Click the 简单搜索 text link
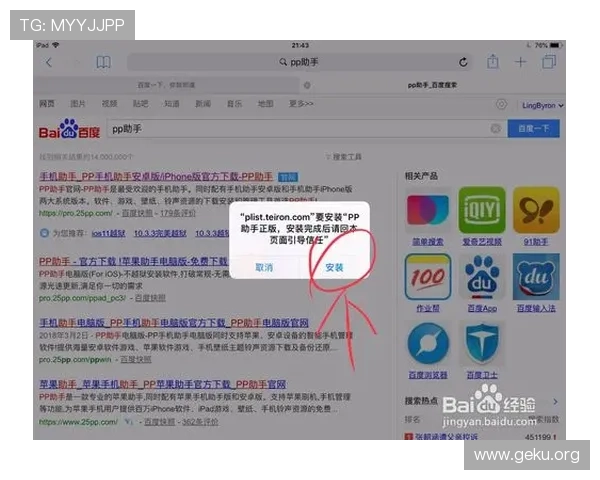The image size is (600, 480). 428,242
